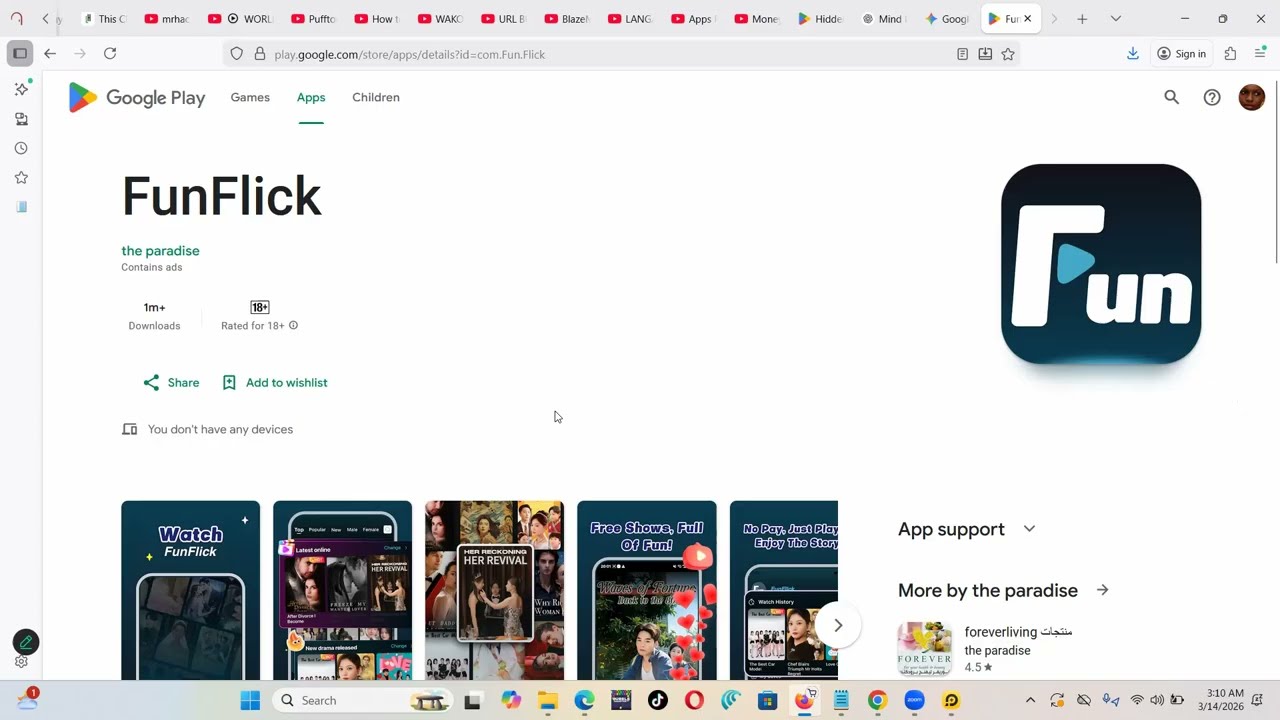Click the Share icon for FunFlick
This screenshot has height=720, width=1280.
151,383
